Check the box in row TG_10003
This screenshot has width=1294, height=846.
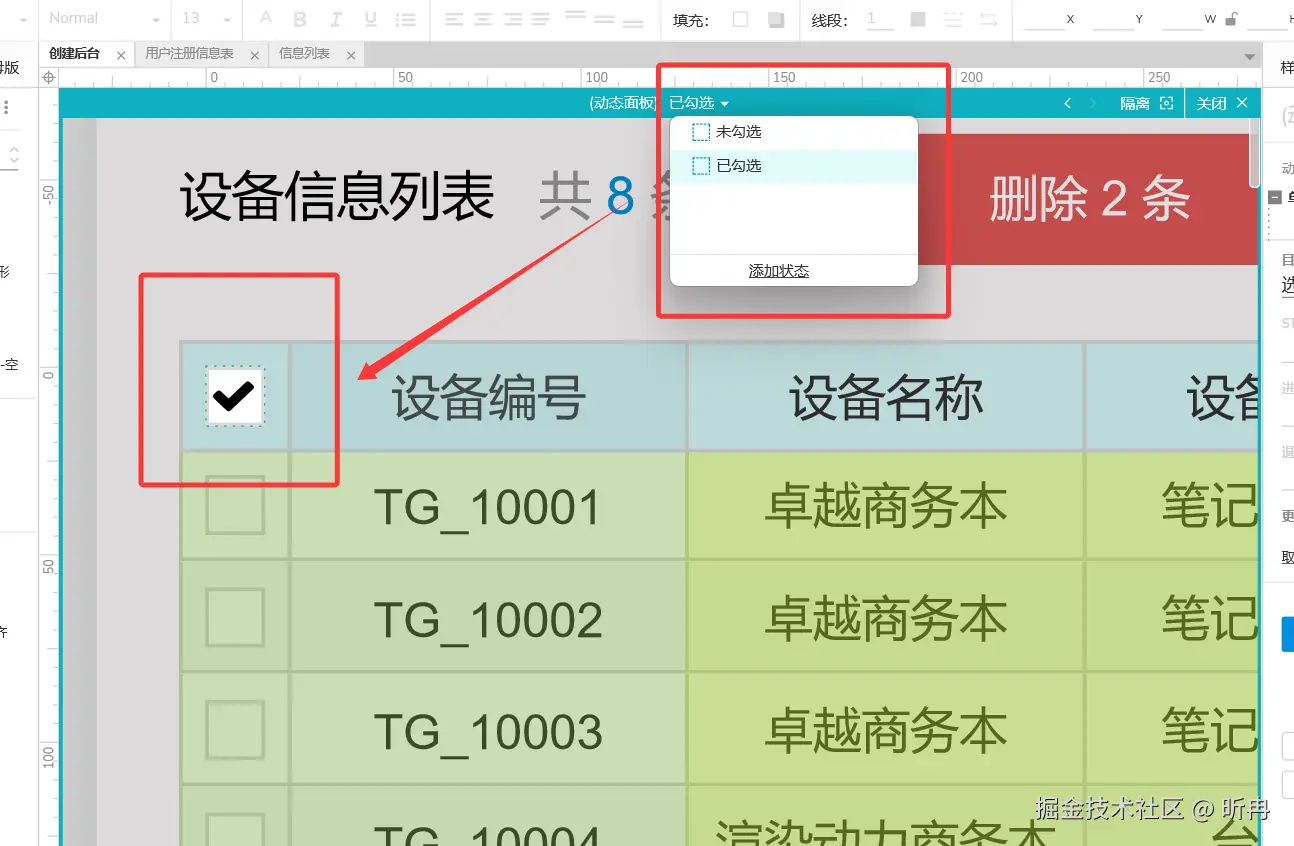pos(235,729)
